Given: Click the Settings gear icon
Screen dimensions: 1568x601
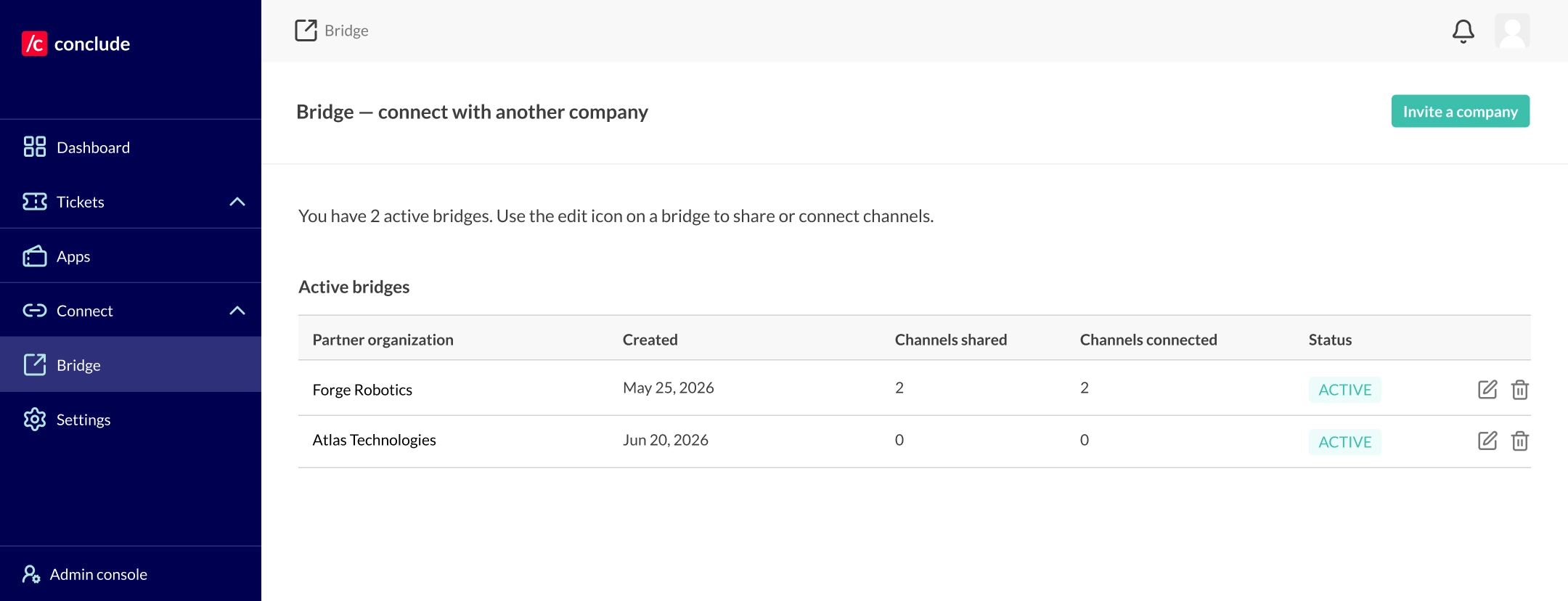Looking at the screenshot, I should point(34,419).
